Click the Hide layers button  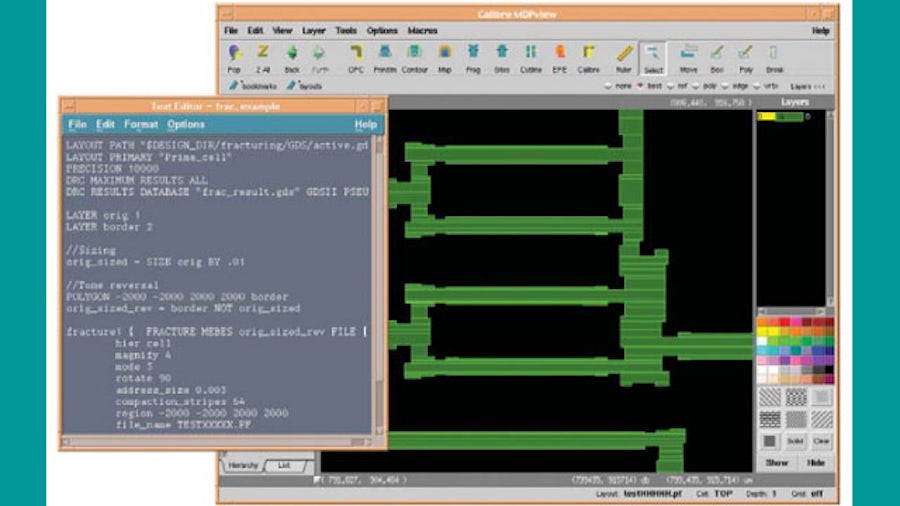816,462
